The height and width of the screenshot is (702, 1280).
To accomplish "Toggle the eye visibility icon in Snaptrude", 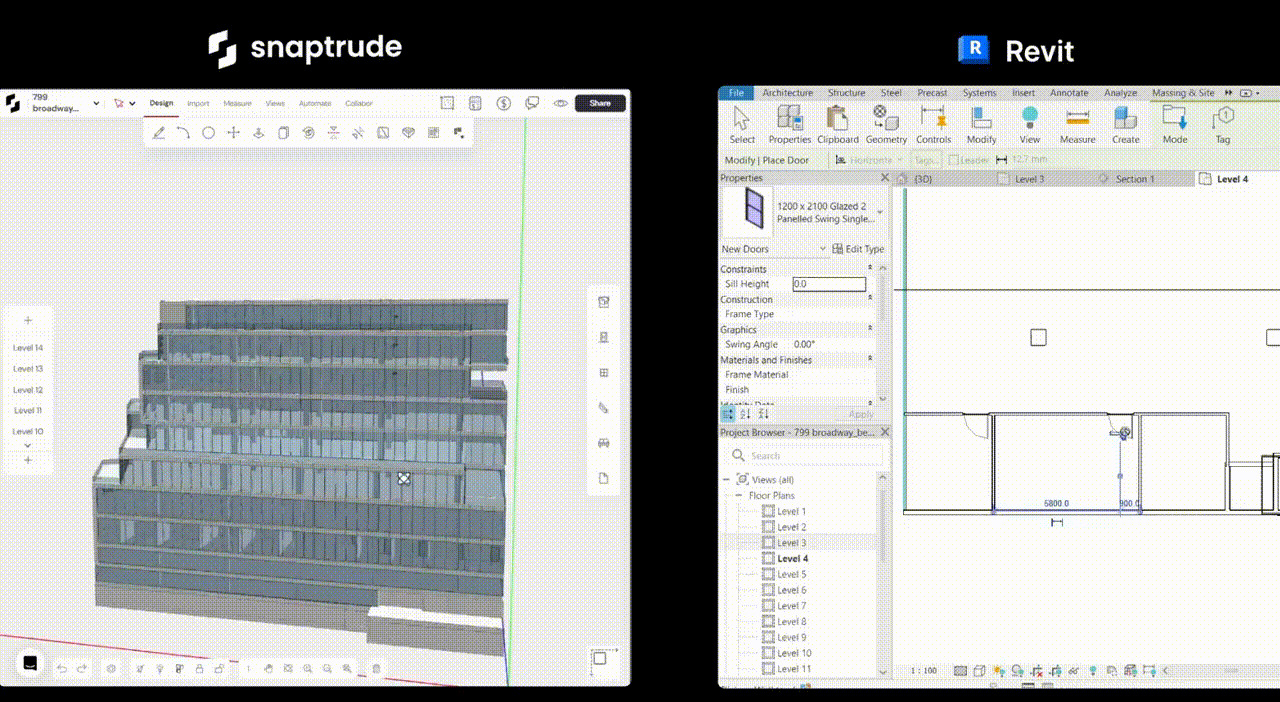I will click(x=561, y=103).
